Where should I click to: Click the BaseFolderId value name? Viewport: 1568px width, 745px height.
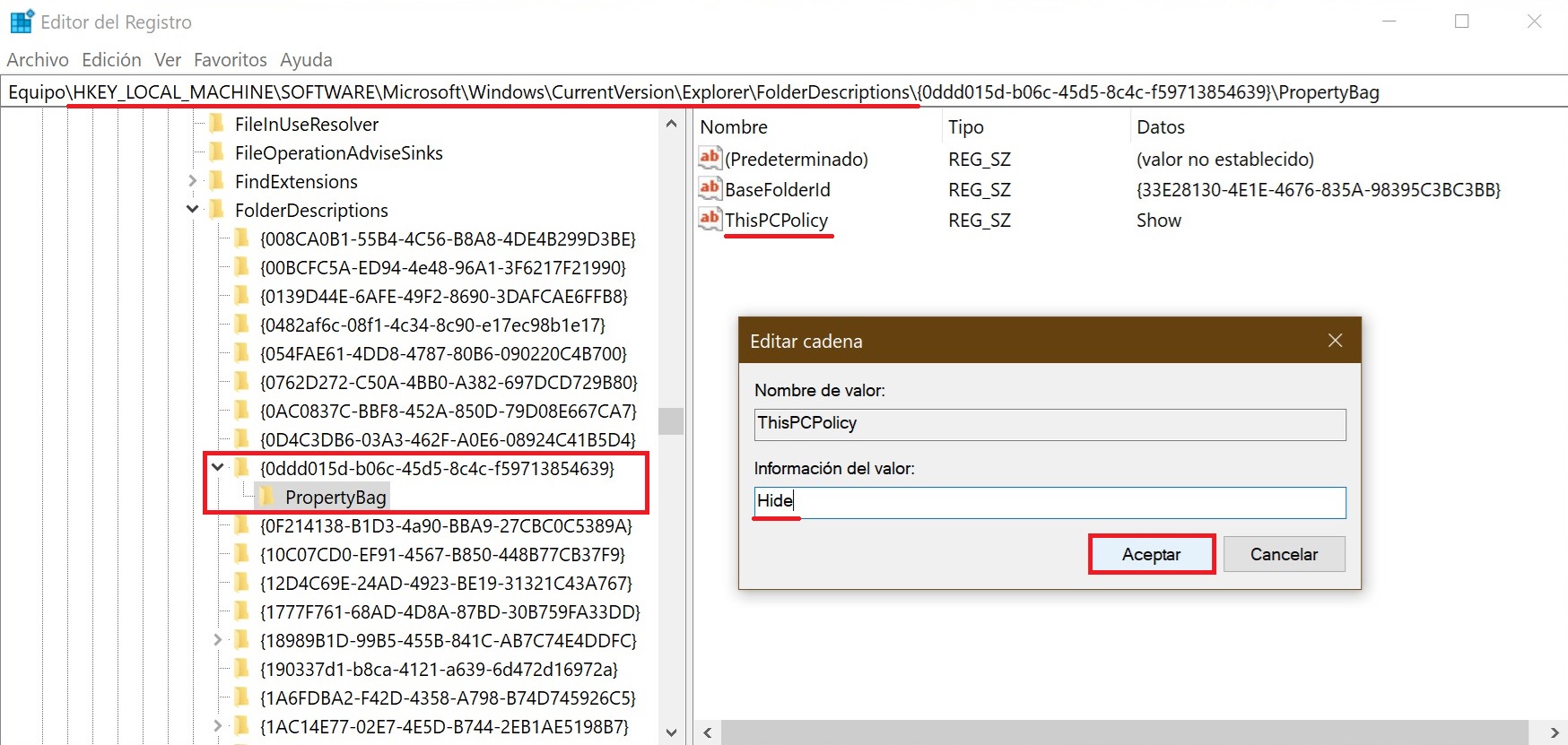pyautogui.click(x=778, y=189)
